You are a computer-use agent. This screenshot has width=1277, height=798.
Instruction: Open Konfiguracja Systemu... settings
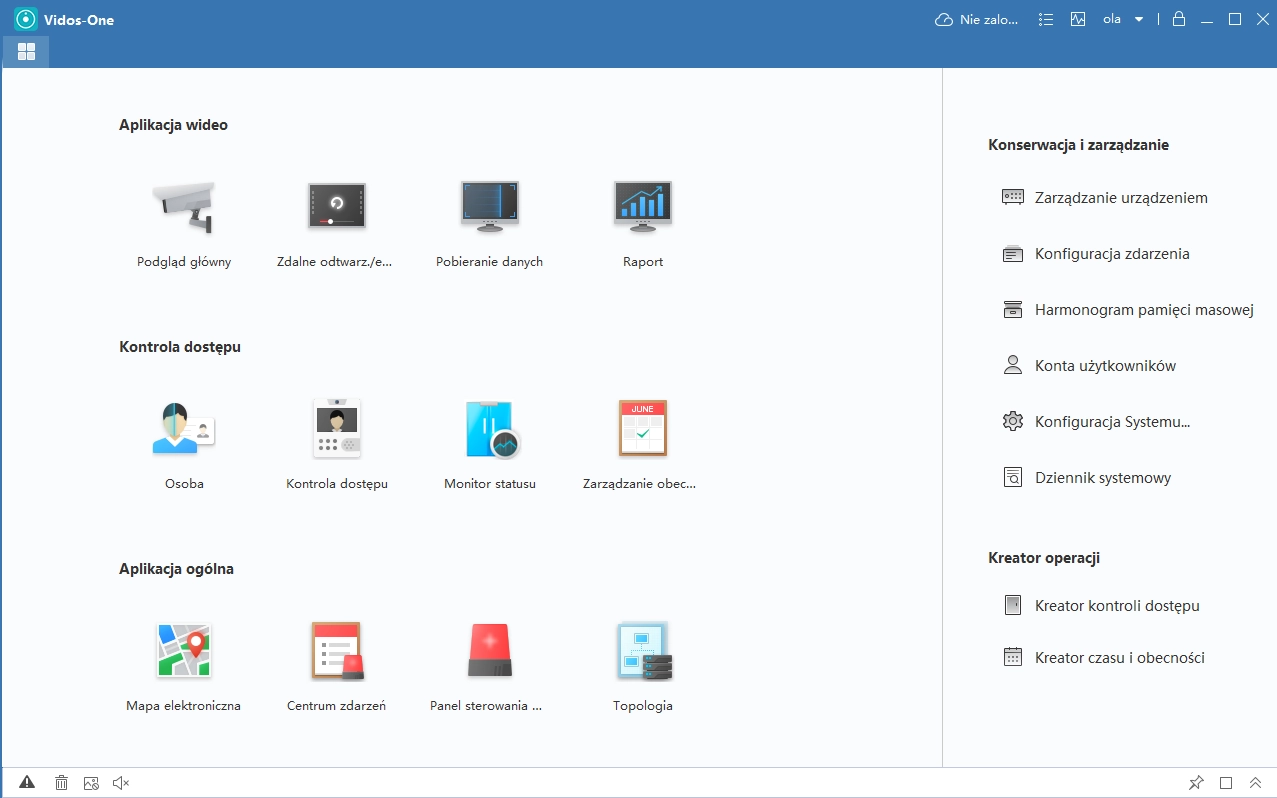click(x=1096, y=422)
